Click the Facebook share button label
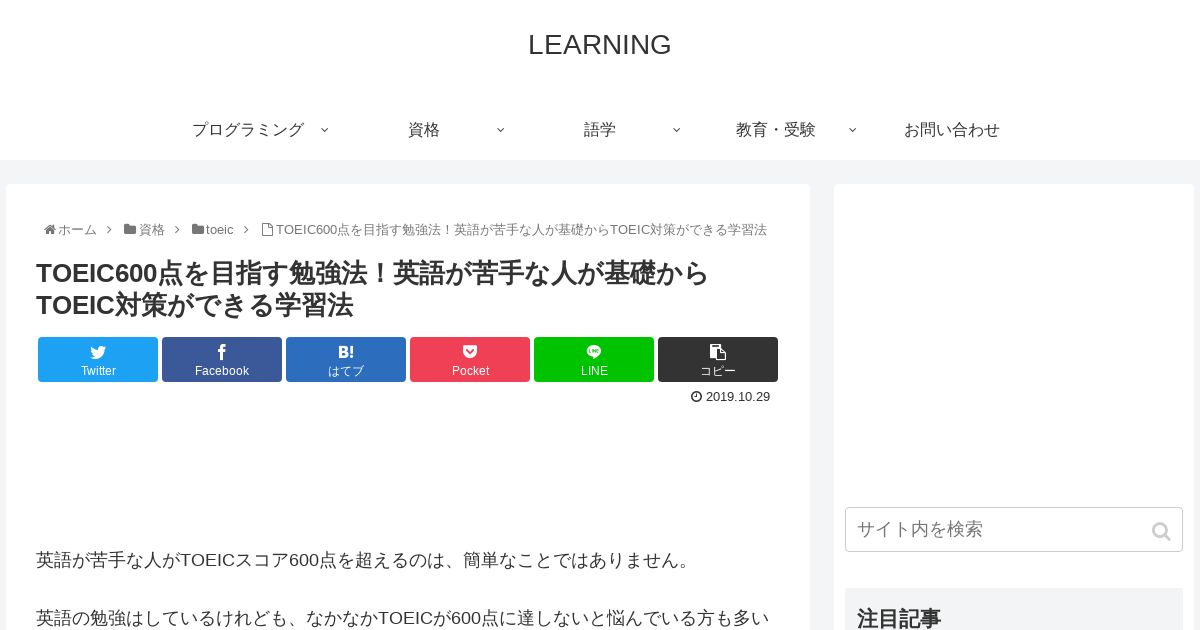 (222, 371)
